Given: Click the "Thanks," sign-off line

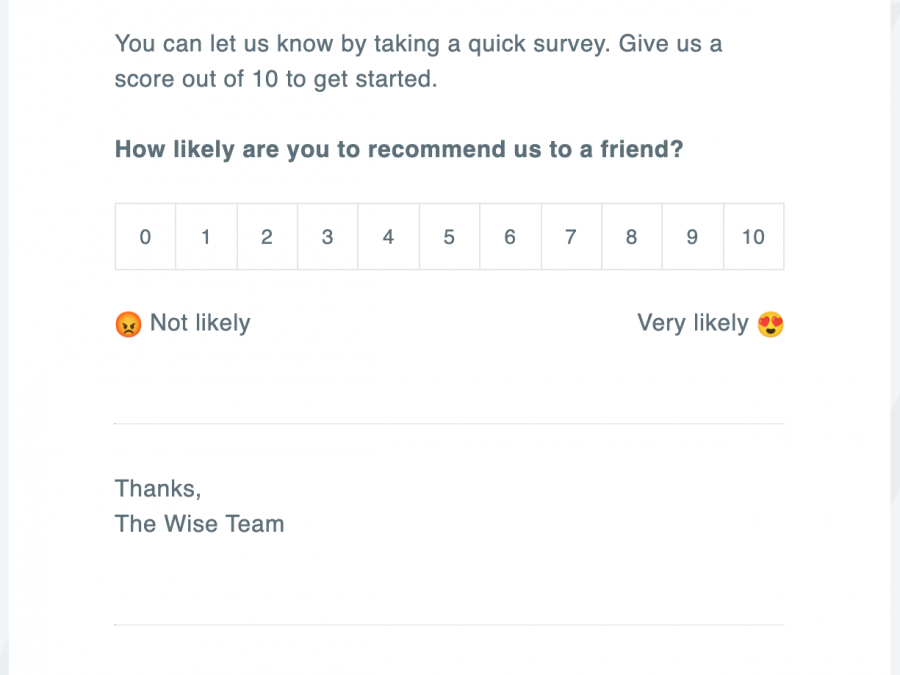Looking at the screenshot, I should pyautogui.click(x=158, y=489).
